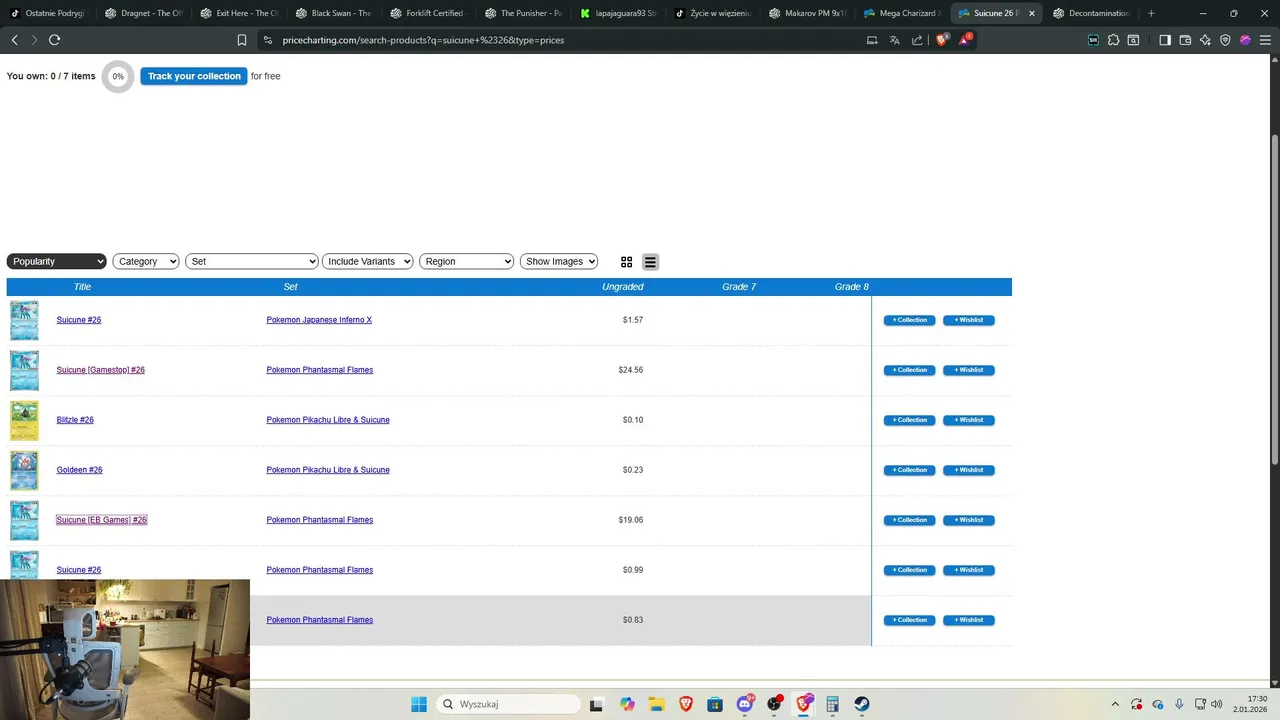
Task: Switch to list view layout
Action: 650,262
